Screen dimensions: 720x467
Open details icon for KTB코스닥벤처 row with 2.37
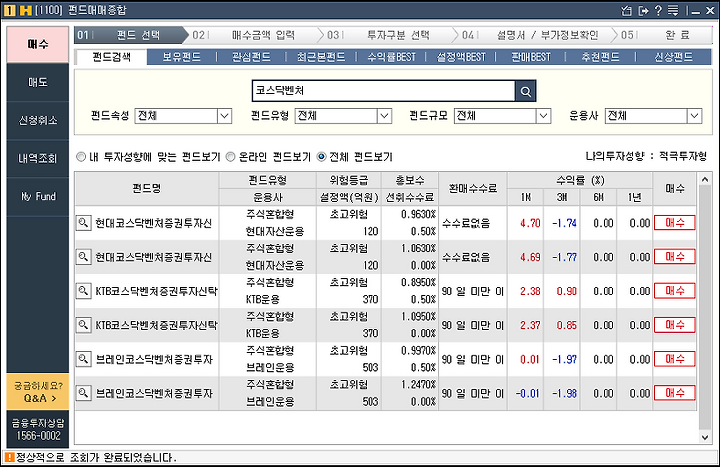point(83,325)
